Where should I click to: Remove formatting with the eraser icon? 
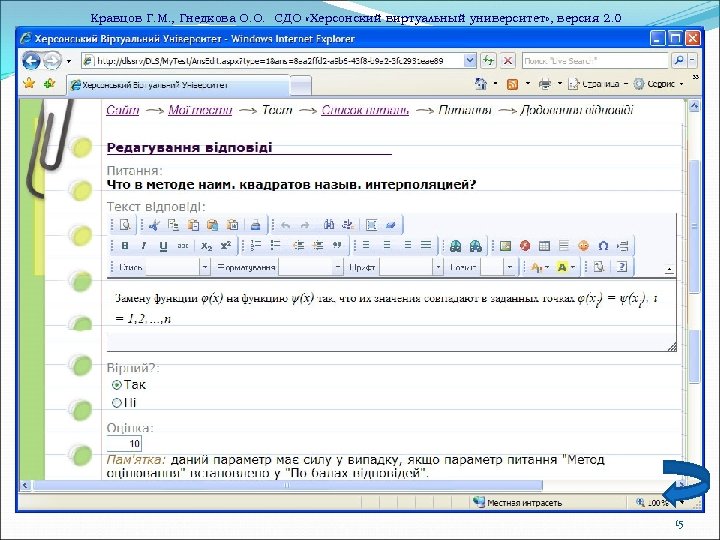pyautogui.click(x=391, y=225)
